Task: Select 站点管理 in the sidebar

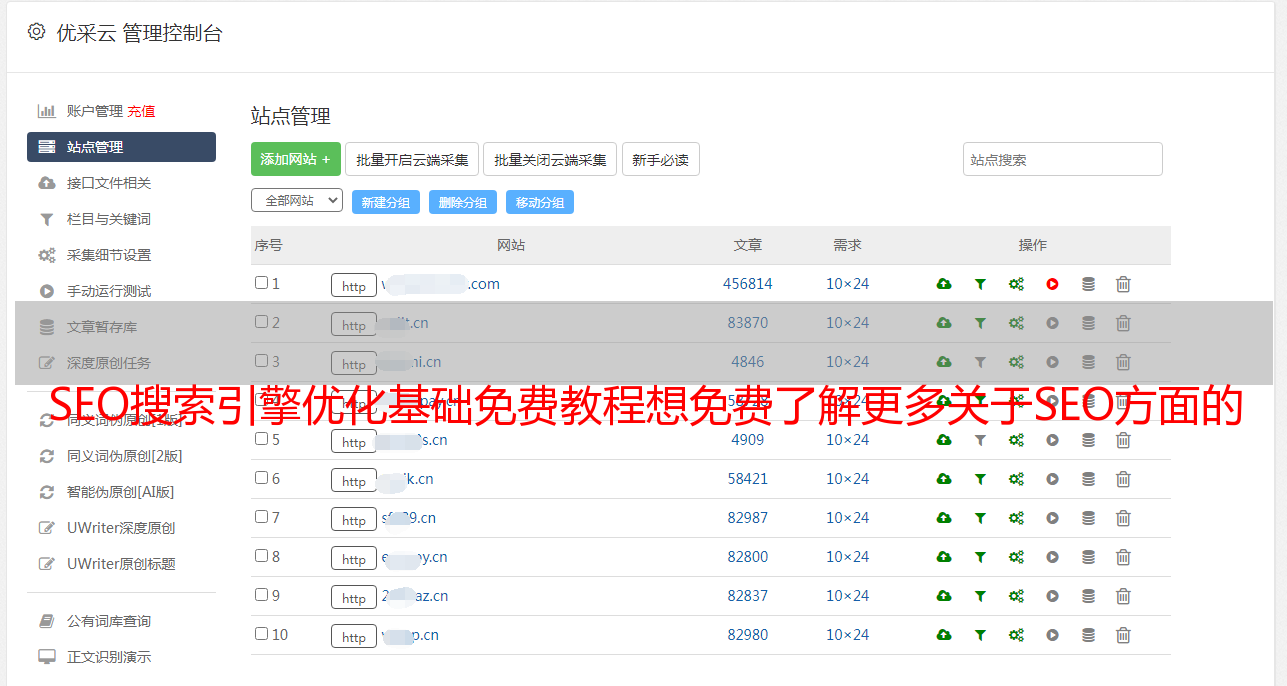Action: [121, 147]
